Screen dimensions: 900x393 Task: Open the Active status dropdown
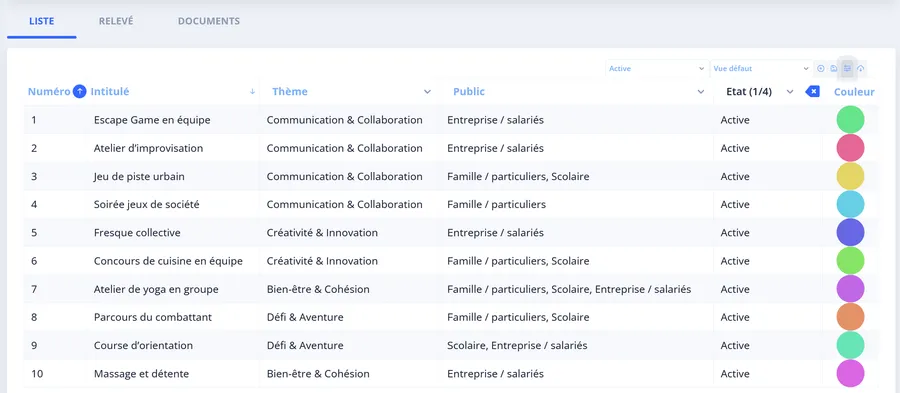pyautogui.click(x=657, y=68)
